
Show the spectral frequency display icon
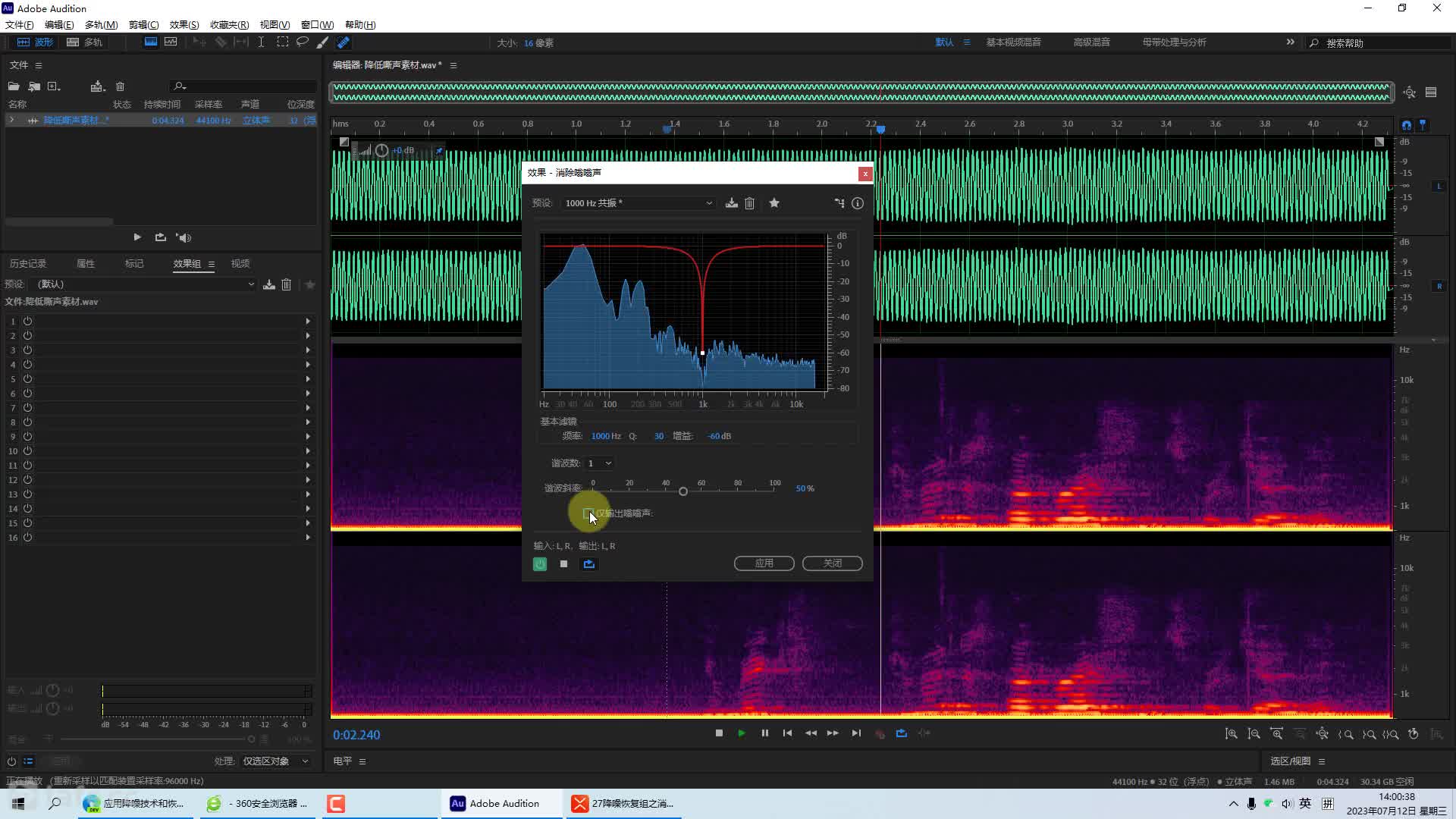(x=151, y=42)
